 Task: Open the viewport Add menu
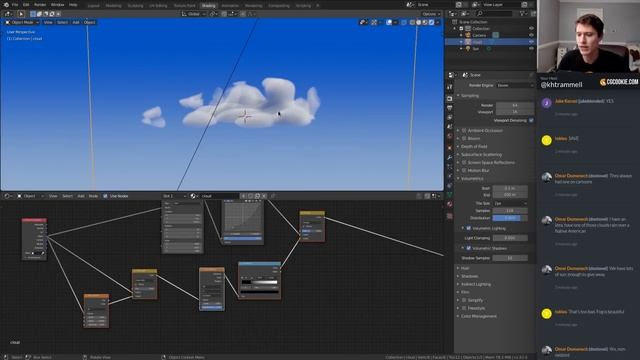coord(76,22)
